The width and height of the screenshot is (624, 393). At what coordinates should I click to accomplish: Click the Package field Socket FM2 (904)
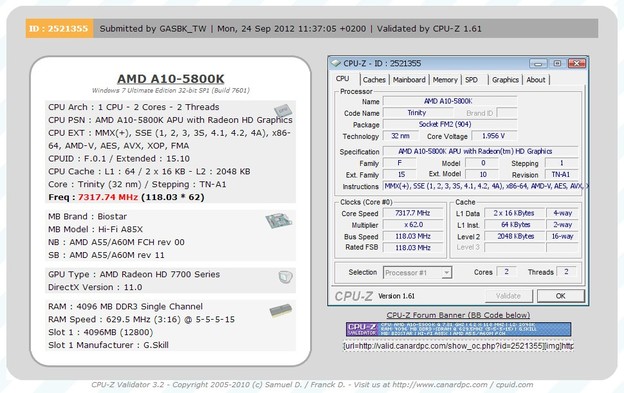tap(450, 124)
